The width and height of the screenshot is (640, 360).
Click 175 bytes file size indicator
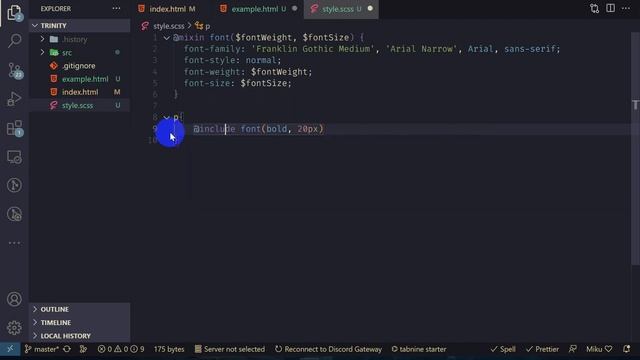point(169,349)
